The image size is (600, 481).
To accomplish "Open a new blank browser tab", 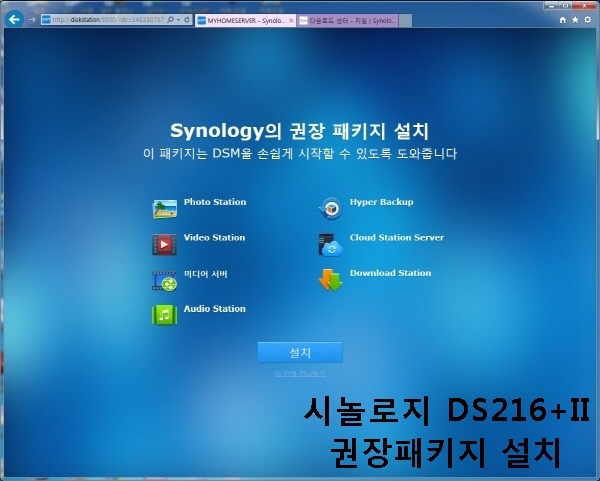I will pyautogui.click(x=405, y=21).
